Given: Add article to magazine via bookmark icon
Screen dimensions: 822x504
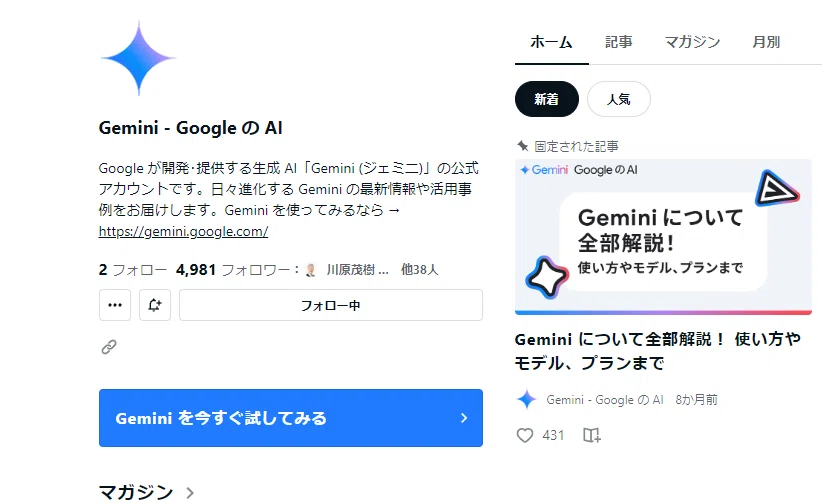Looking at the screenshot, I should pyautogui.click(x=592, y=435).
